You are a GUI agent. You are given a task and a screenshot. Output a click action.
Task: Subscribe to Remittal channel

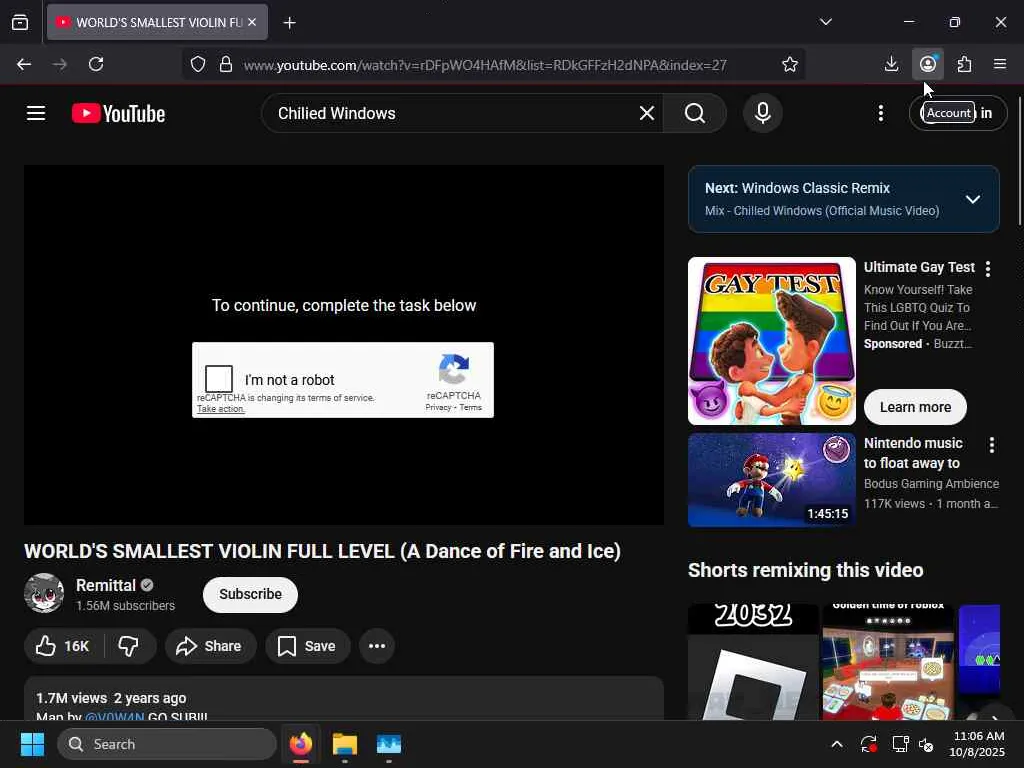(x=250, y=594)
